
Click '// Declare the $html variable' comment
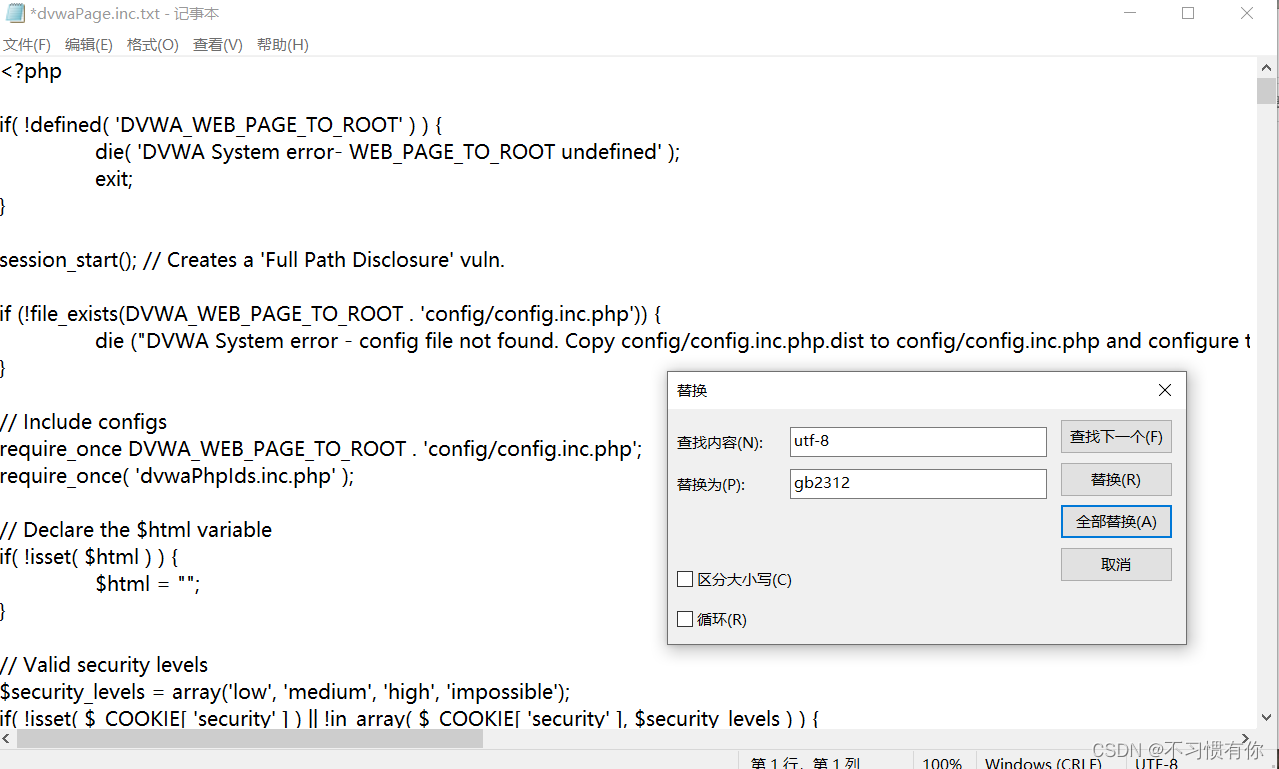tap(136, 530)
